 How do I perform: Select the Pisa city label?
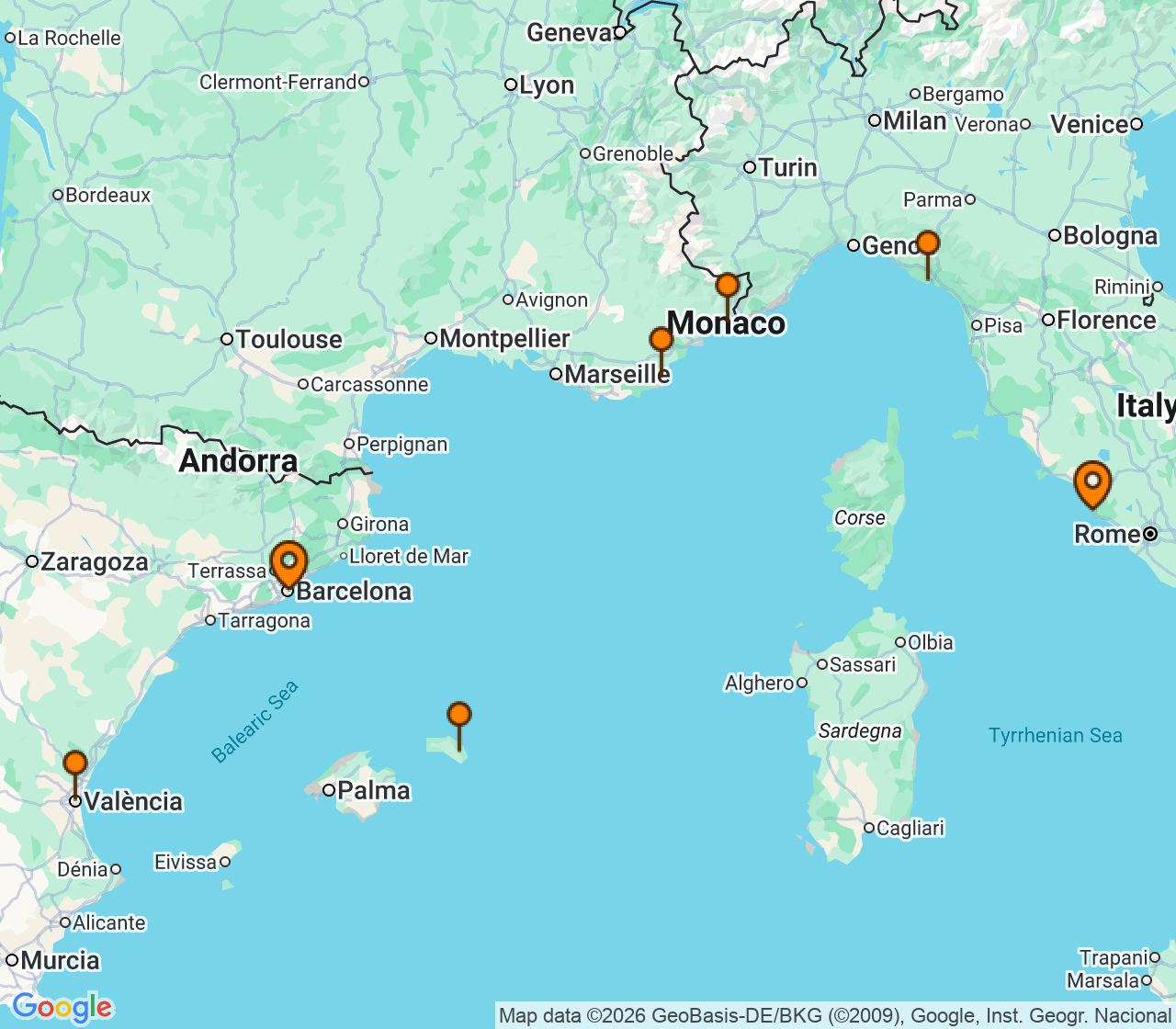(1003, 326)
